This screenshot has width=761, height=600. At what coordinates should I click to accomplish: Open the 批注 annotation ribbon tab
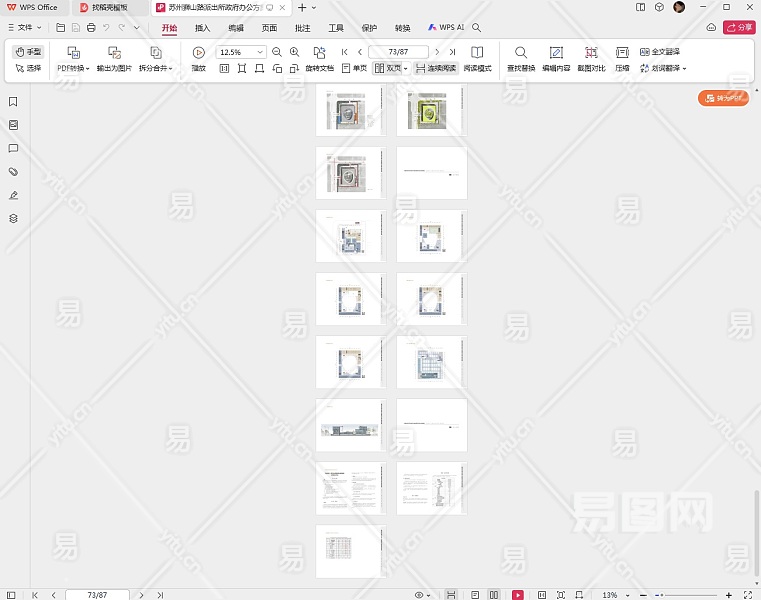coord(302,28)
